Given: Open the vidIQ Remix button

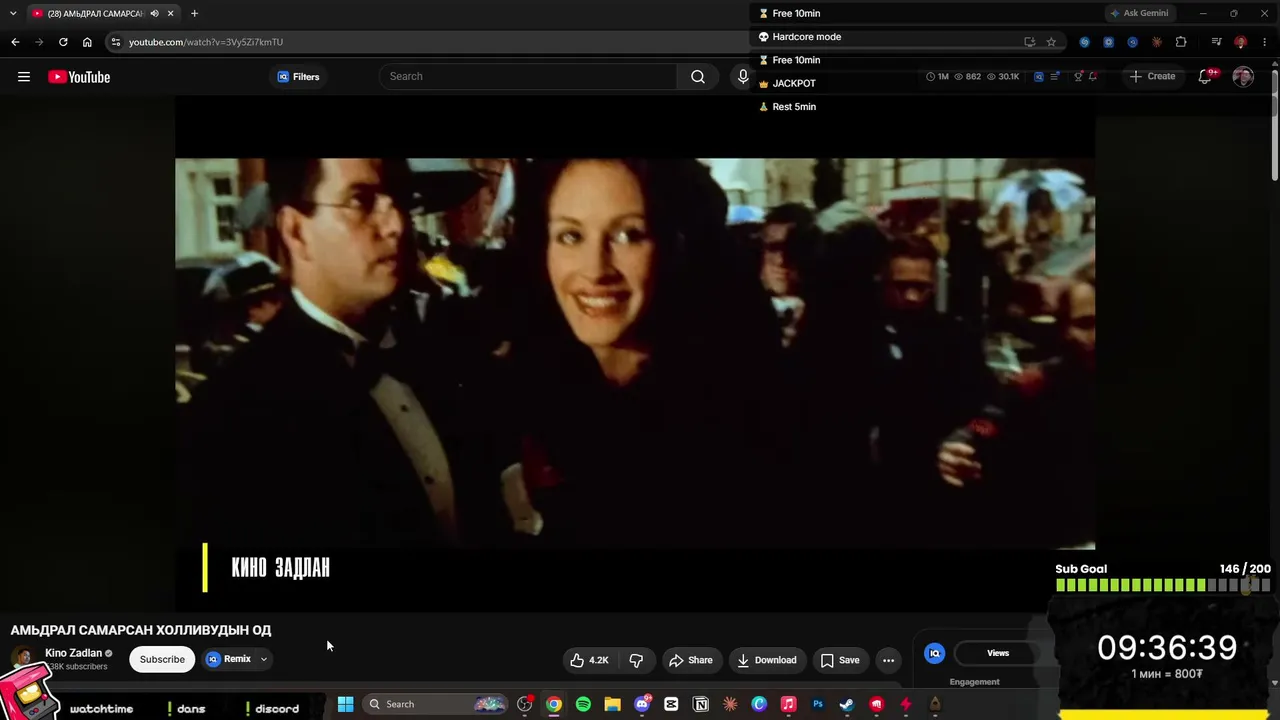Looking at the screenshot, I should click(x=229, y=659).
